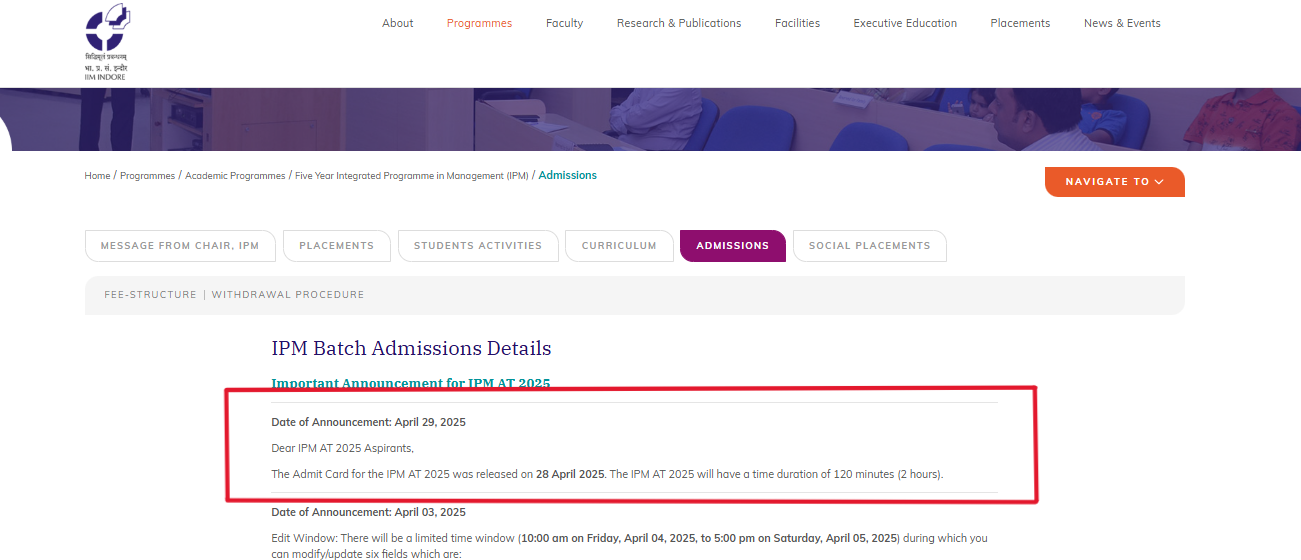The image size is (1301, 560).
Task: Open Research & Publications menu
Action: tap(678, 23)
